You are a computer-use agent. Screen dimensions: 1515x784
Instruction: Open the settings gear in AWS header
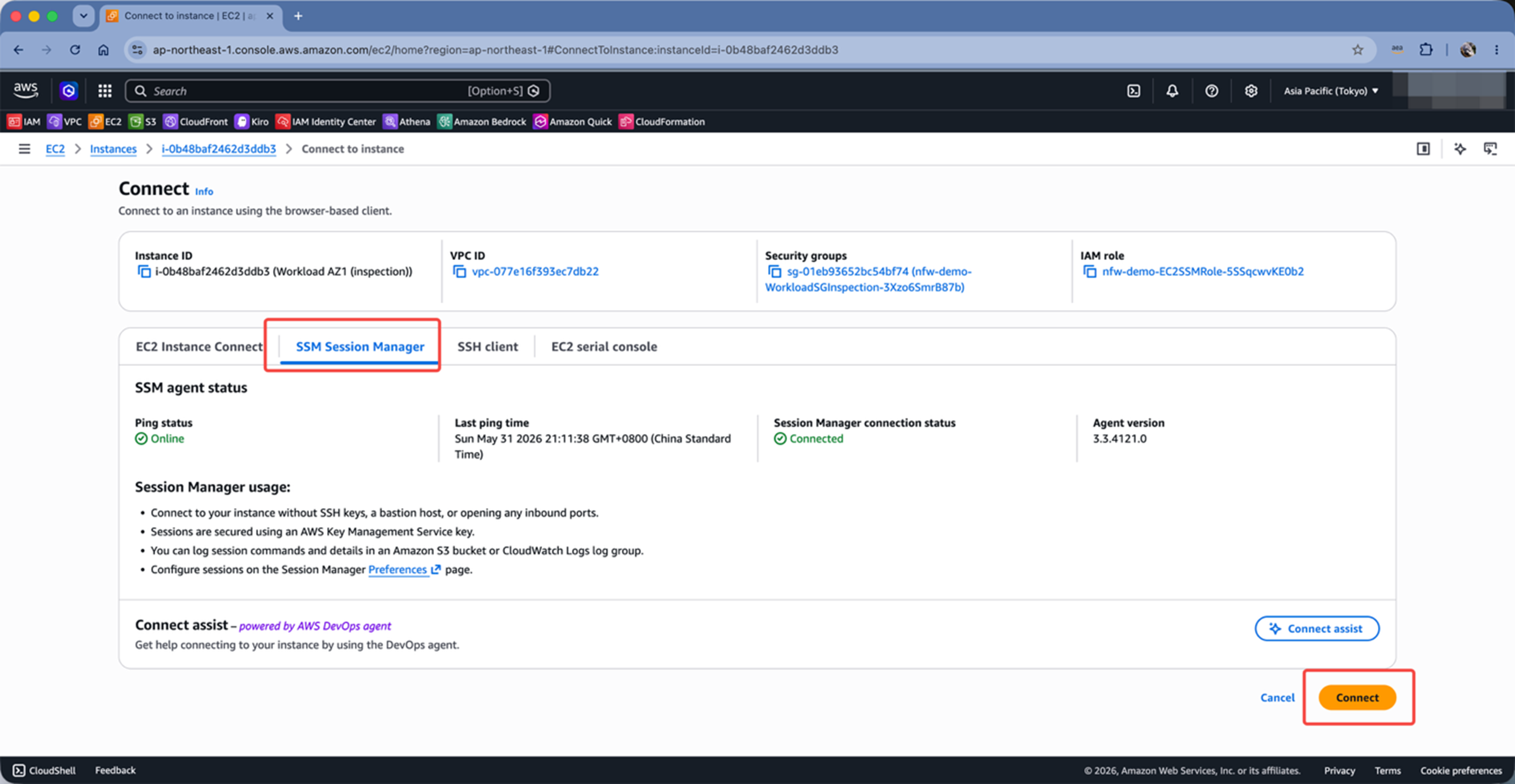[1251, 90]
